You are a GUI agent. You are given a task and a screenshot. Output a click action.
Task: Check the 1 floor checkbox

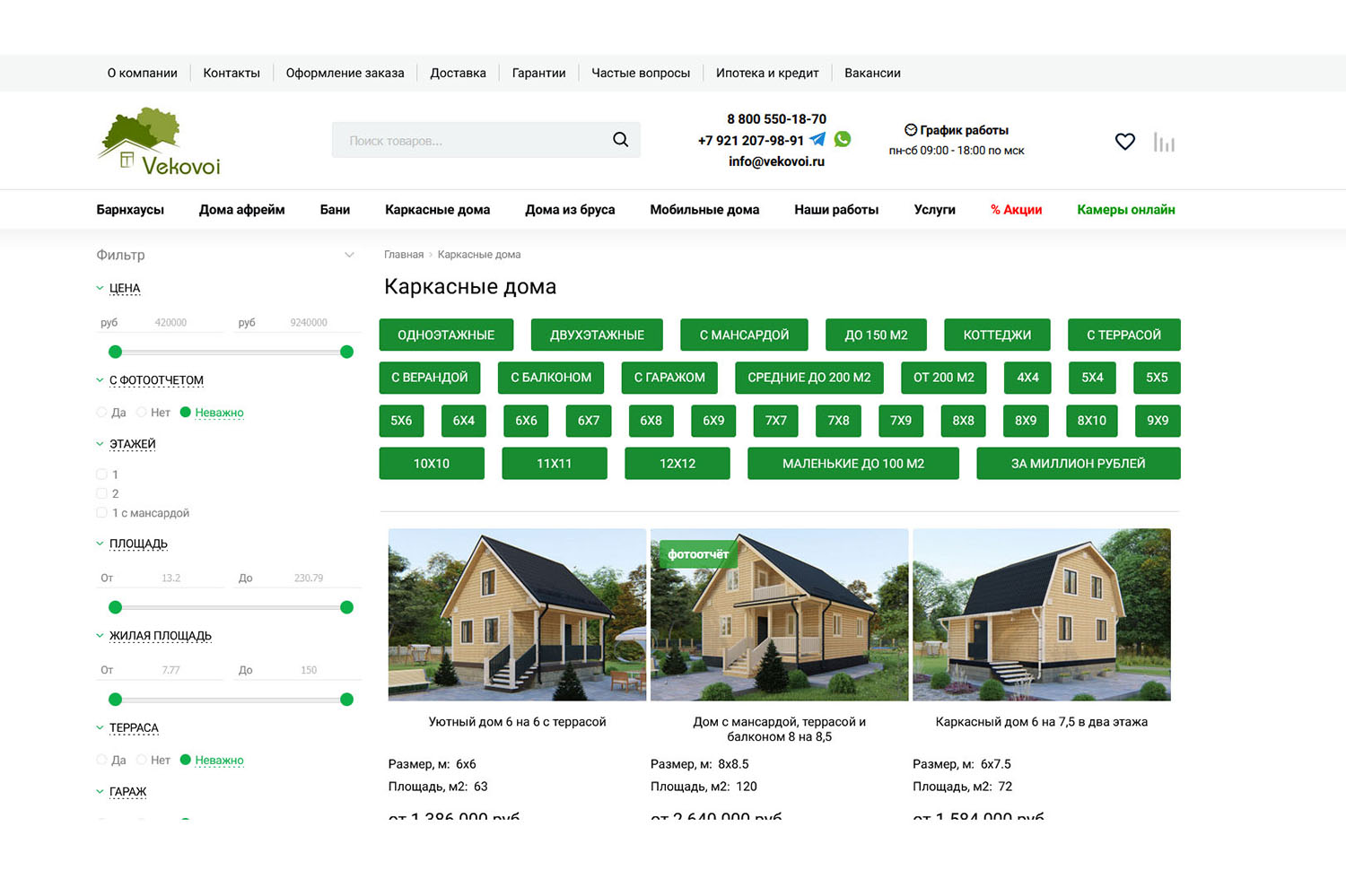[101, 474]
